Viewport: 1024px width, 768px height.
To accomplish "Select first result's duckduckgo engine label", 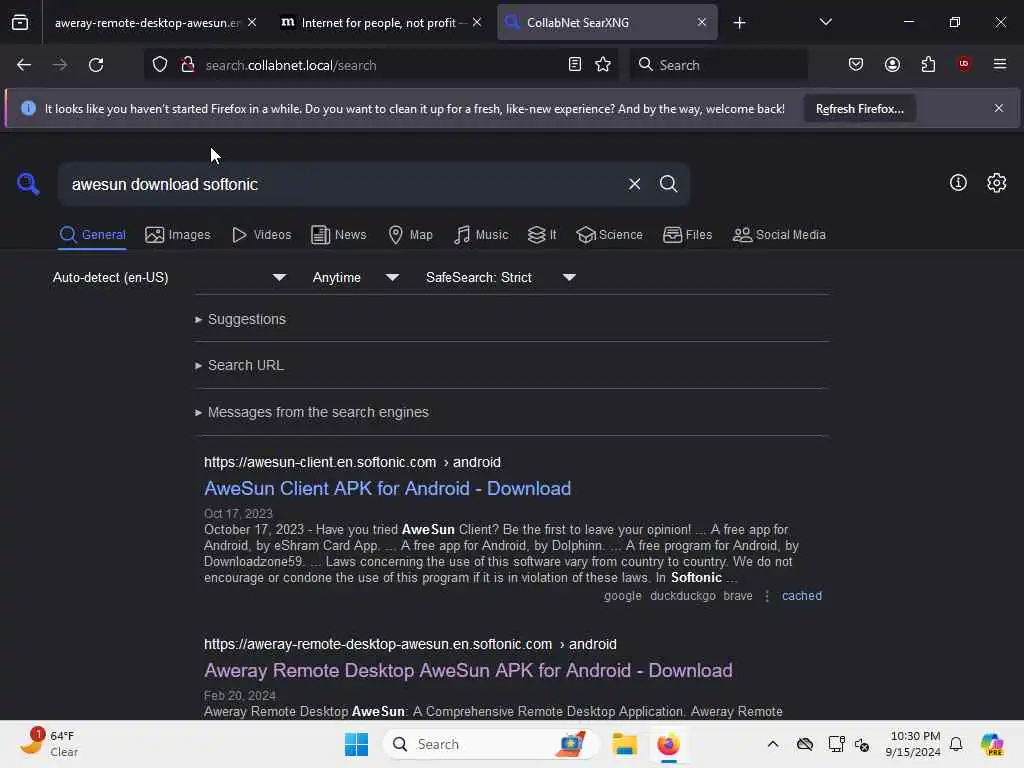I will point(682,596).
